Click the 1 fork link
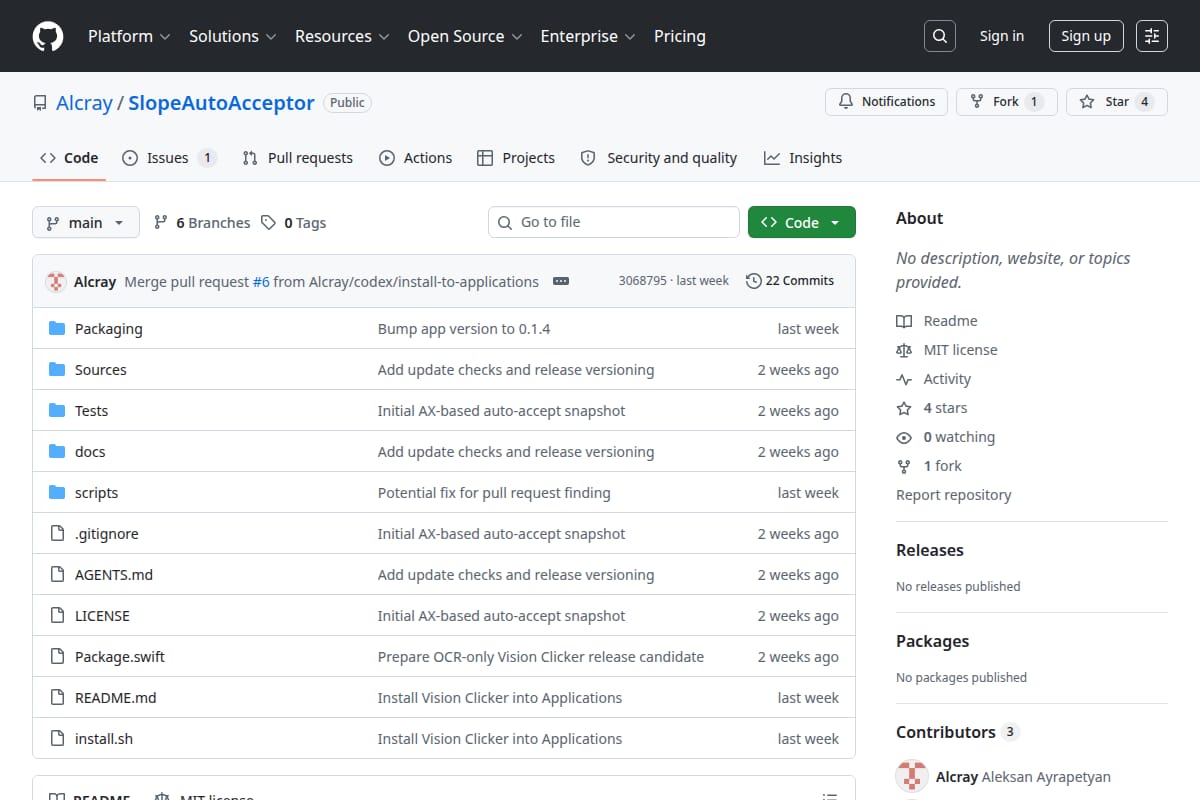This screenshot has width=1200, height=800. (929, 466)
